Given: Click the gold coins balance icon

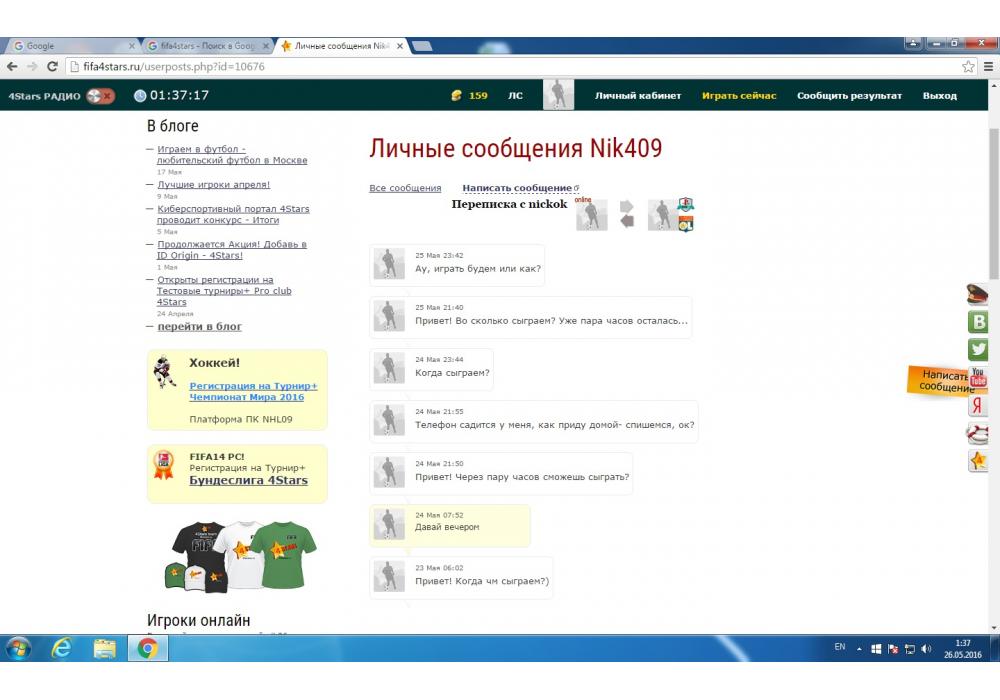Looking at the screenshot, I should tap(457, 96).
